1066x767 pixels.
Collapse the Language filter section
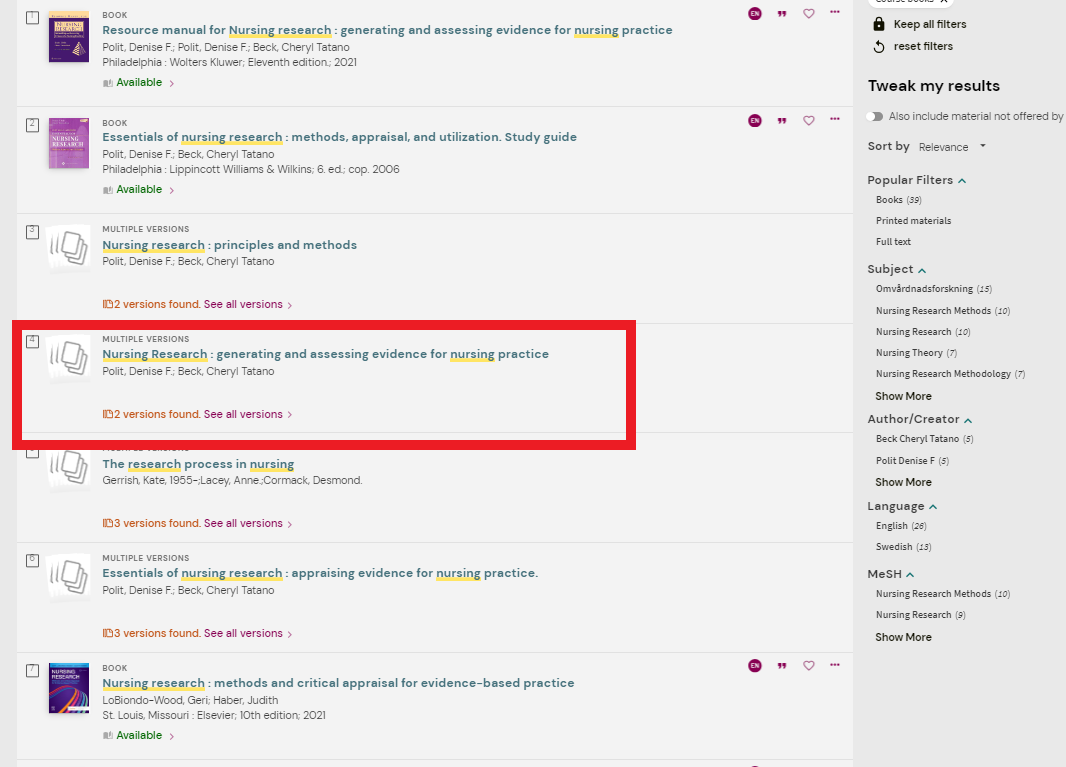pyautogui.click(x=933, y=507)
